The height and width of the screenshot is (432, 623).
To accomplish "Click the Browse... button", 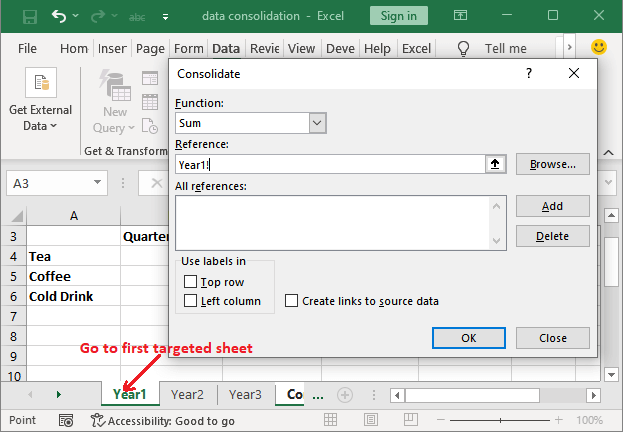I will point(553,164).
